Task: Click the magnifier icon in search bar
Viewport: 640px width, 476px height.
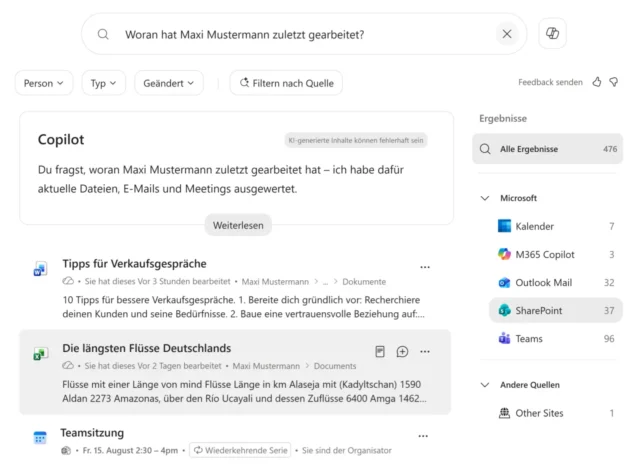Action: (x=103, y=34)
